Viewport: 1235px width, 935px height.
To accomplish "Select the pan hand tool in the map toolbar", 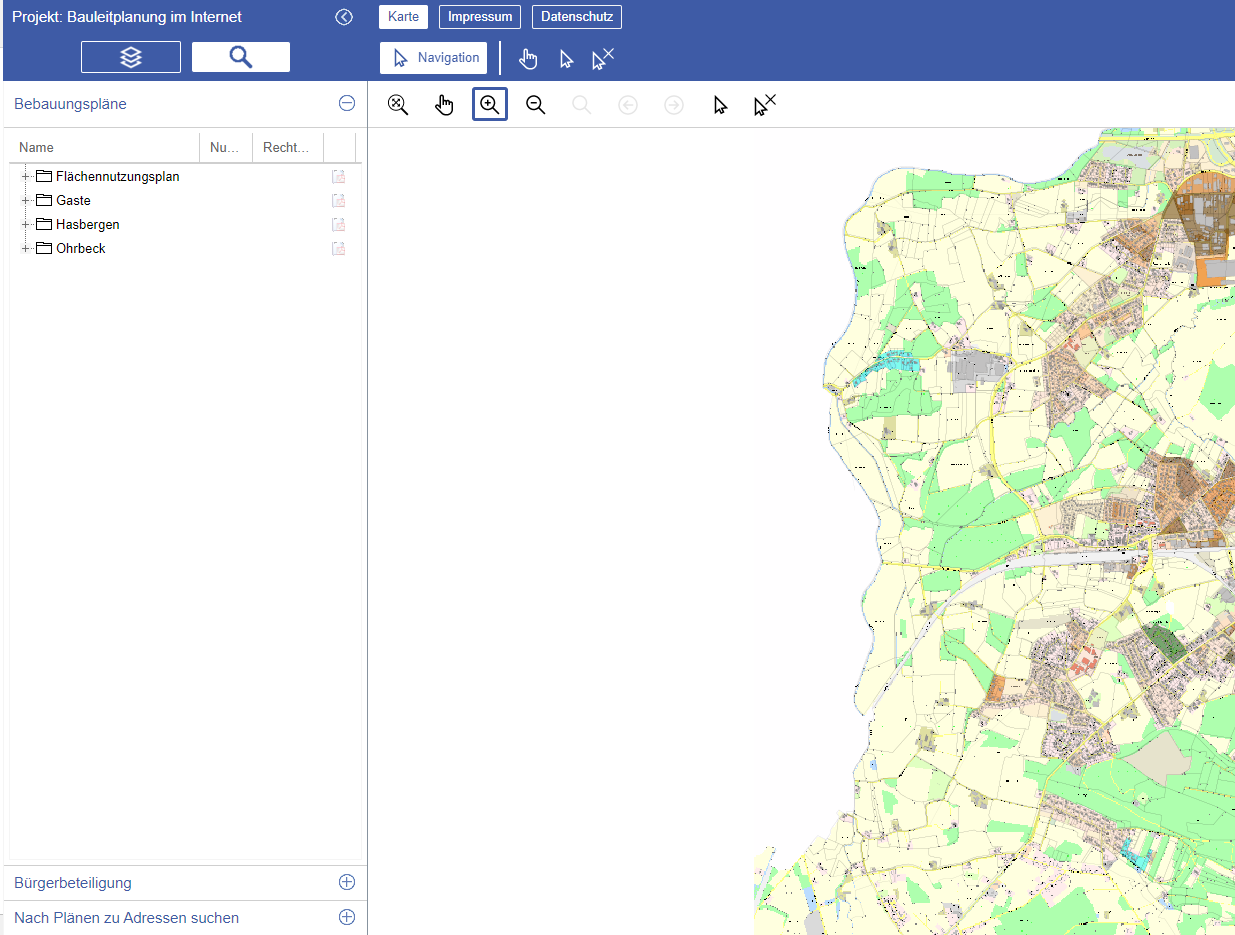I will [444, 104].
